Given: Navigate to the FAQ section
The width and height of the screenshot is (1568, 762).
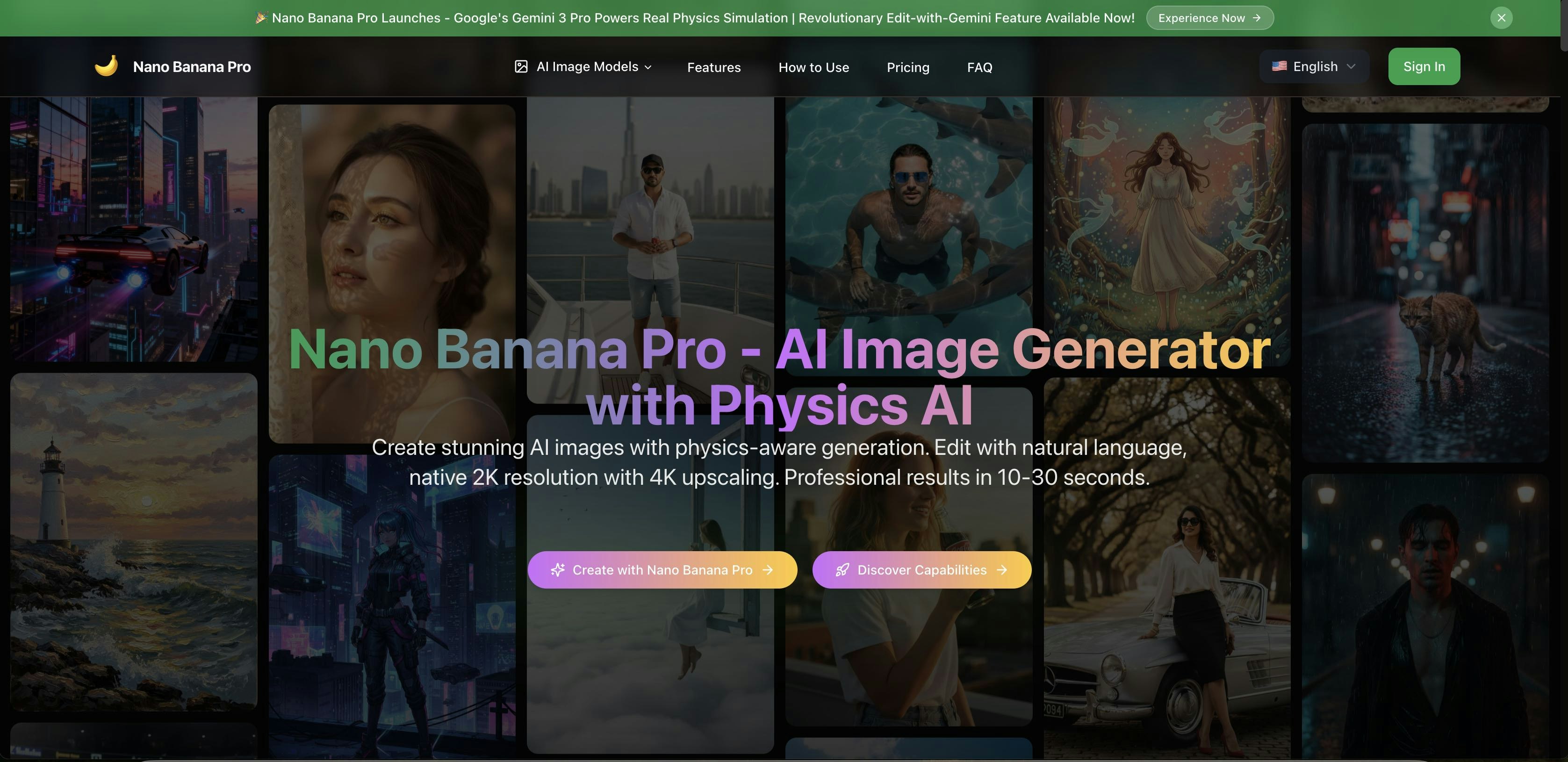Looking at the screenshot, I should tap(979, 67).
